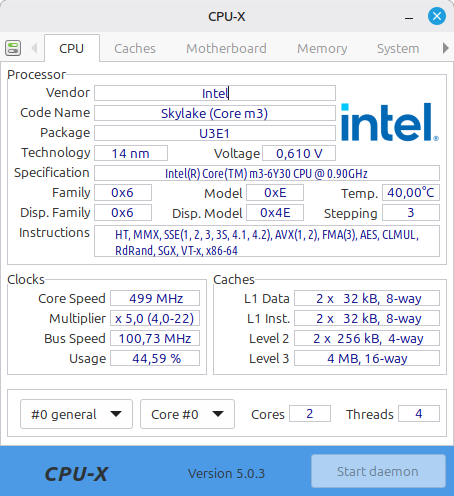Image resolution: width=454 pixels, height=496 pixels.
Task: Switch to the Caches tab
Action: coord(135,49)
